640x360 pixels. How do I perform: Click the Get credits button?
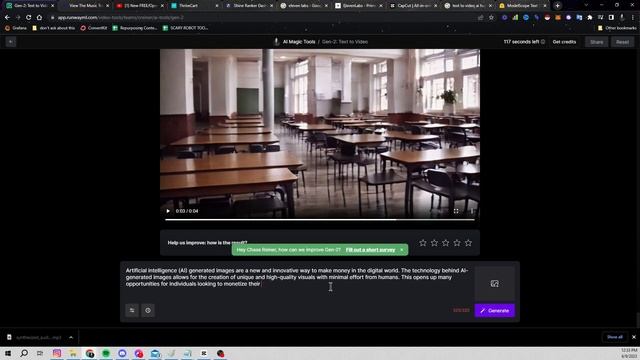pos(564,42)
